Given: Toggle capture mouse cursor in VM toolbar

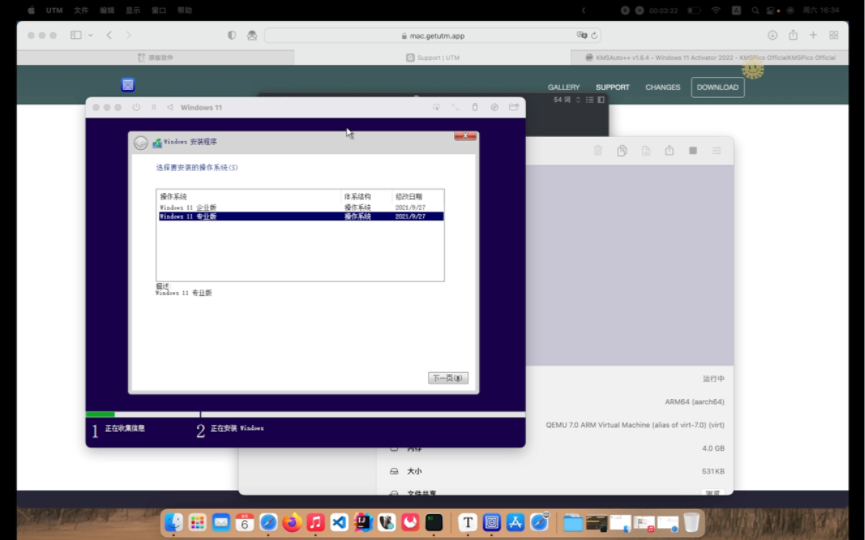Looking at the screenshot, I should [436, 107].
